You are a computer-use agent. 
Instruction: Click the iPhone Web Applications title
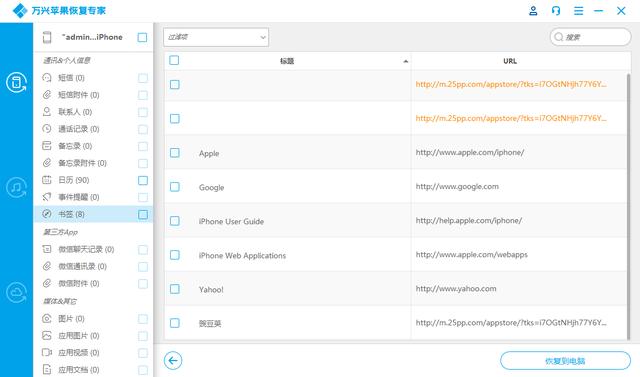(242, 256)
